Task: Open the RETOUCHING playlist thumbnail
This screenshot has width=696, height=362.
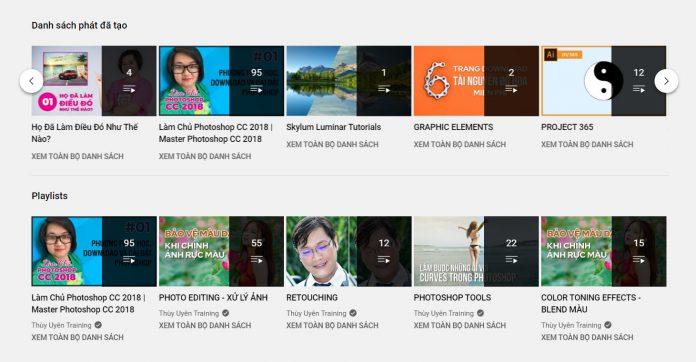Action: (348, 252)
